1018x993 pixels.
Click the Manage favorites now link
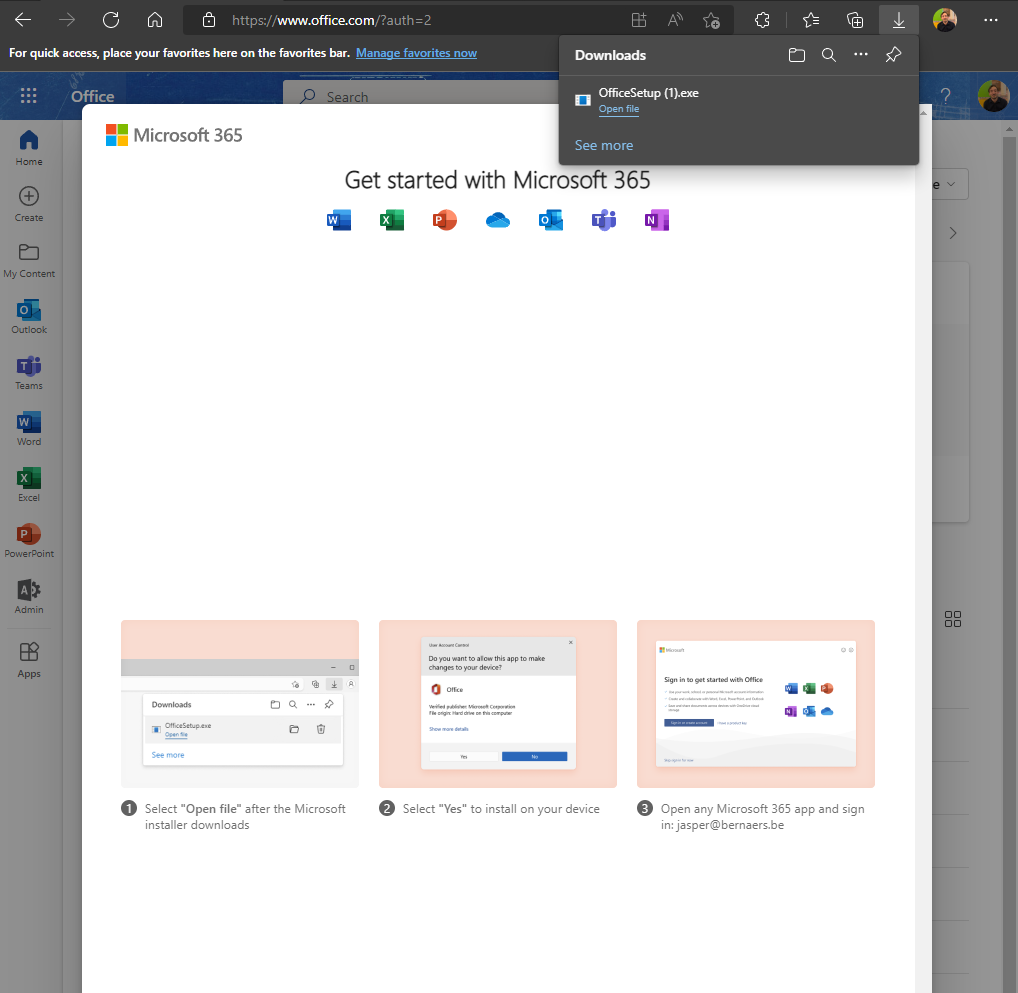[416, 53]
